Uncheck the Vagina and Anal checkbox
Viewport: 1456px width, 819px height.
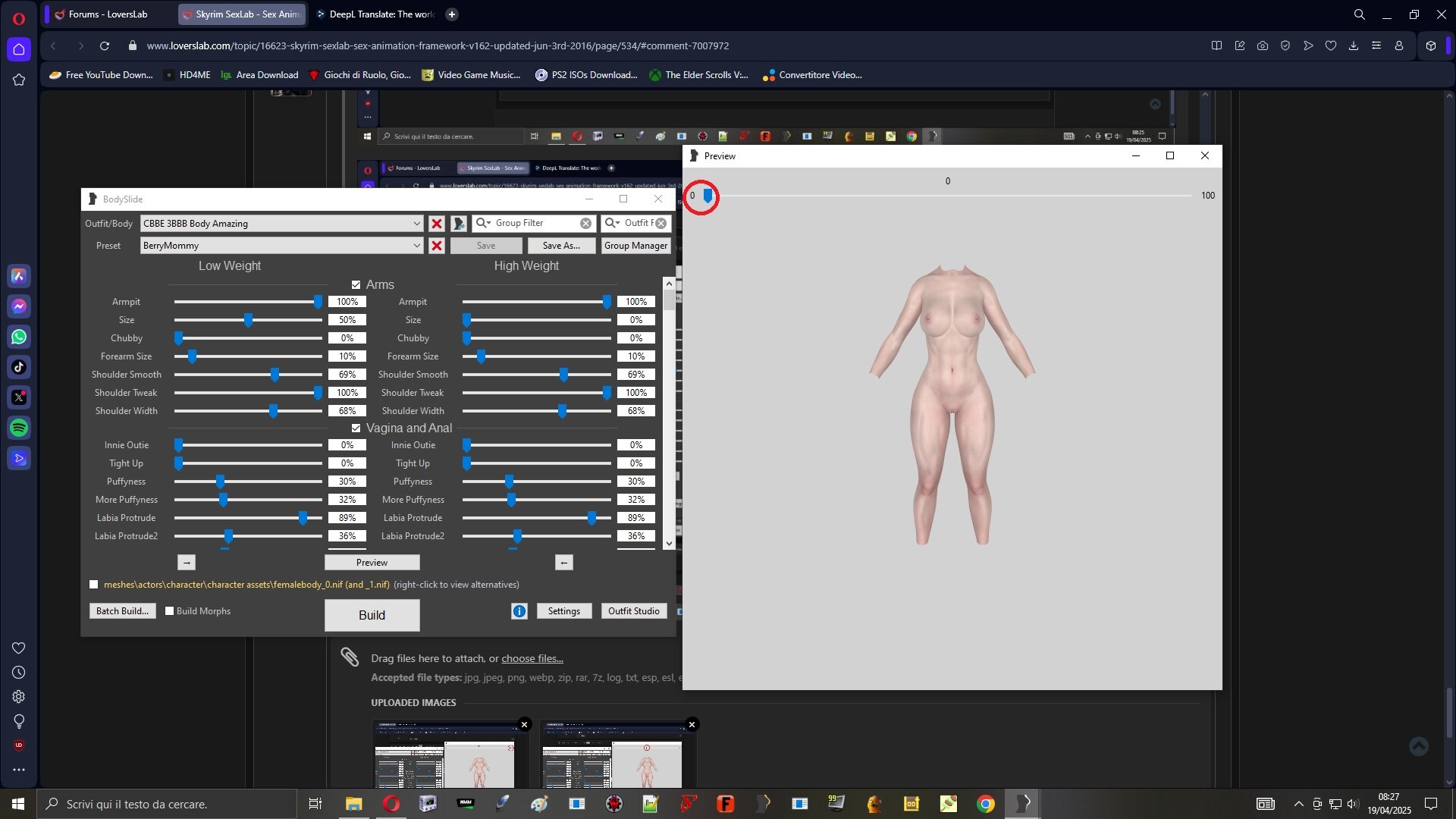356,428
